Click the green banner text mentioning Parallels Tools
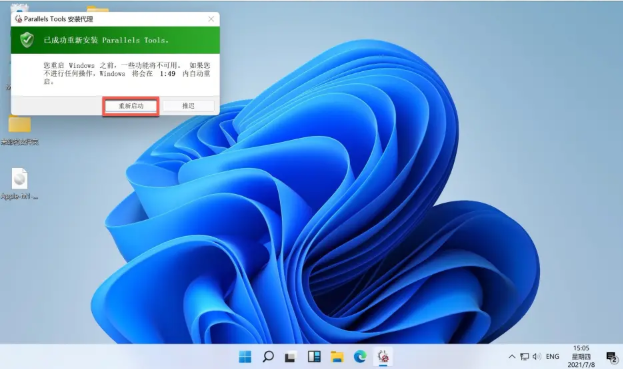This screenshot has width=623, height=373. tap(106, 40)
